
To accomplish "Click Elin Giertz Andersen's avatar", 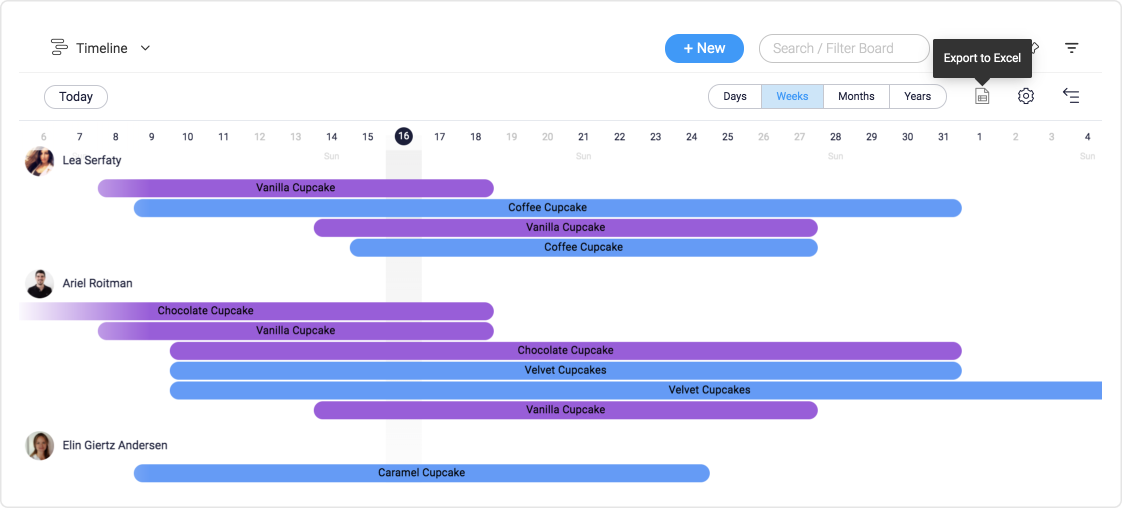I will click(x=39, y=446).
